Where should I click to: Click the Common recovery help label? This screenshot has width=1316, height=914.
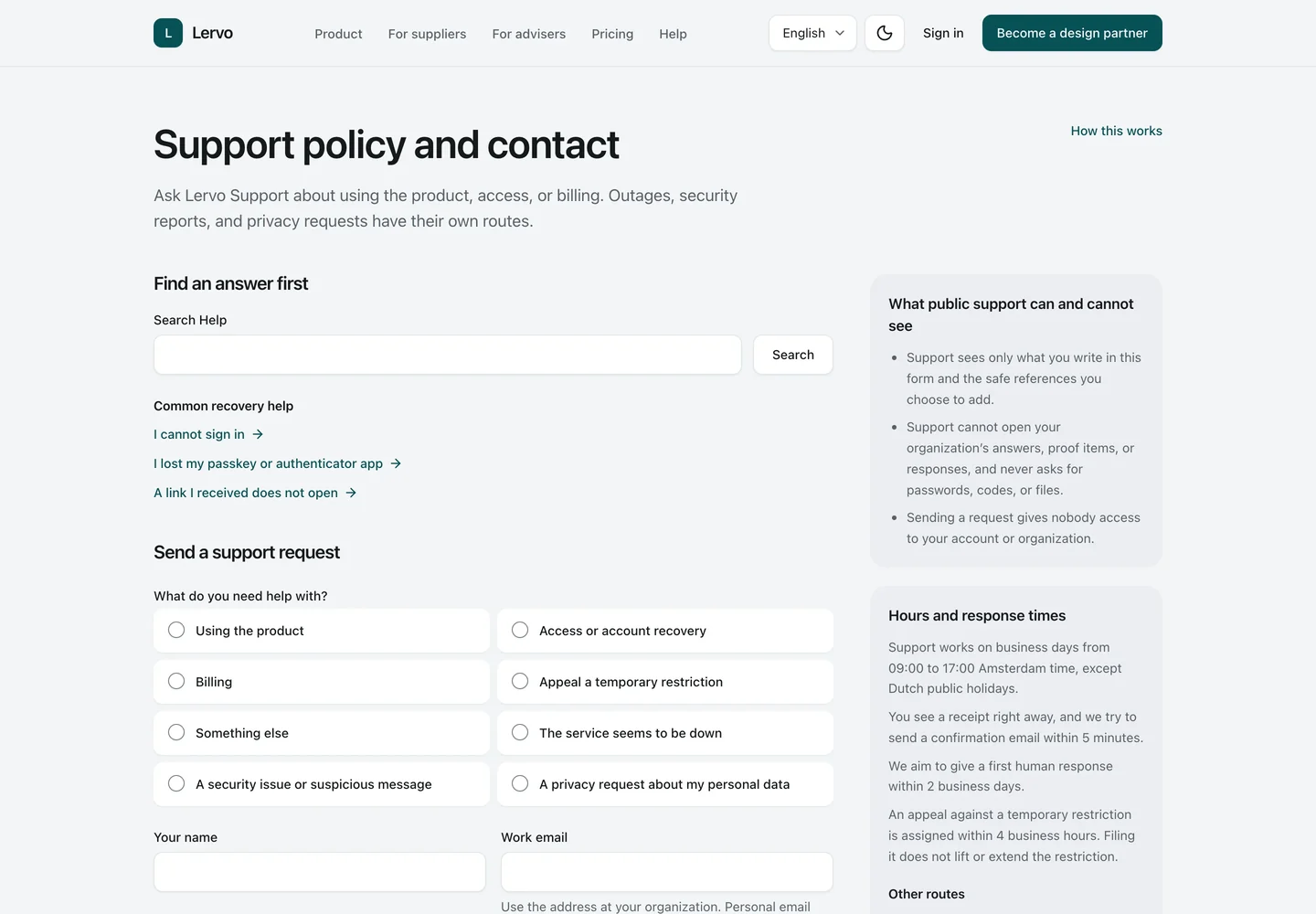tap(223, 406)
